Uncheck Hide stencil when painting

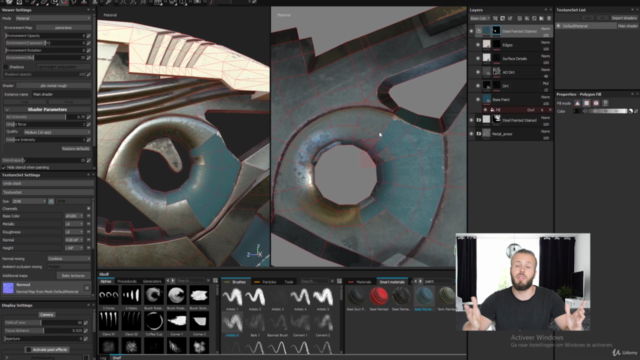pyautogui.click(x=4, y=167)
